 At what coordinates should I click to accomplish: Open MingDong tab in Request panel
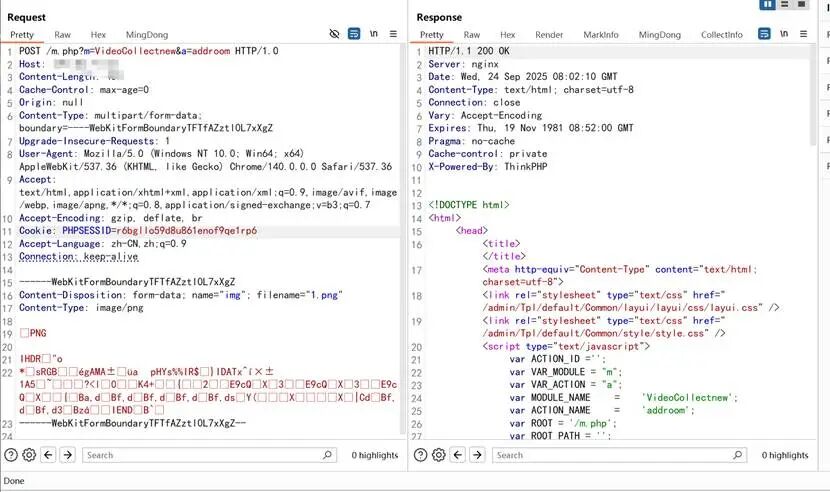[147, 35]
